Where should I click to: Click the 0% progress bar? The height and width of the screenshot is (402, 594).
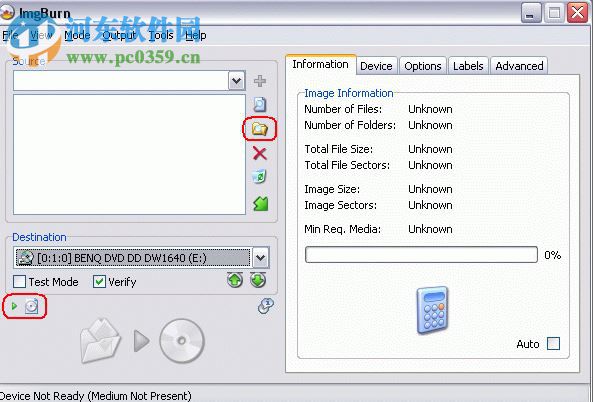(421, 255)
